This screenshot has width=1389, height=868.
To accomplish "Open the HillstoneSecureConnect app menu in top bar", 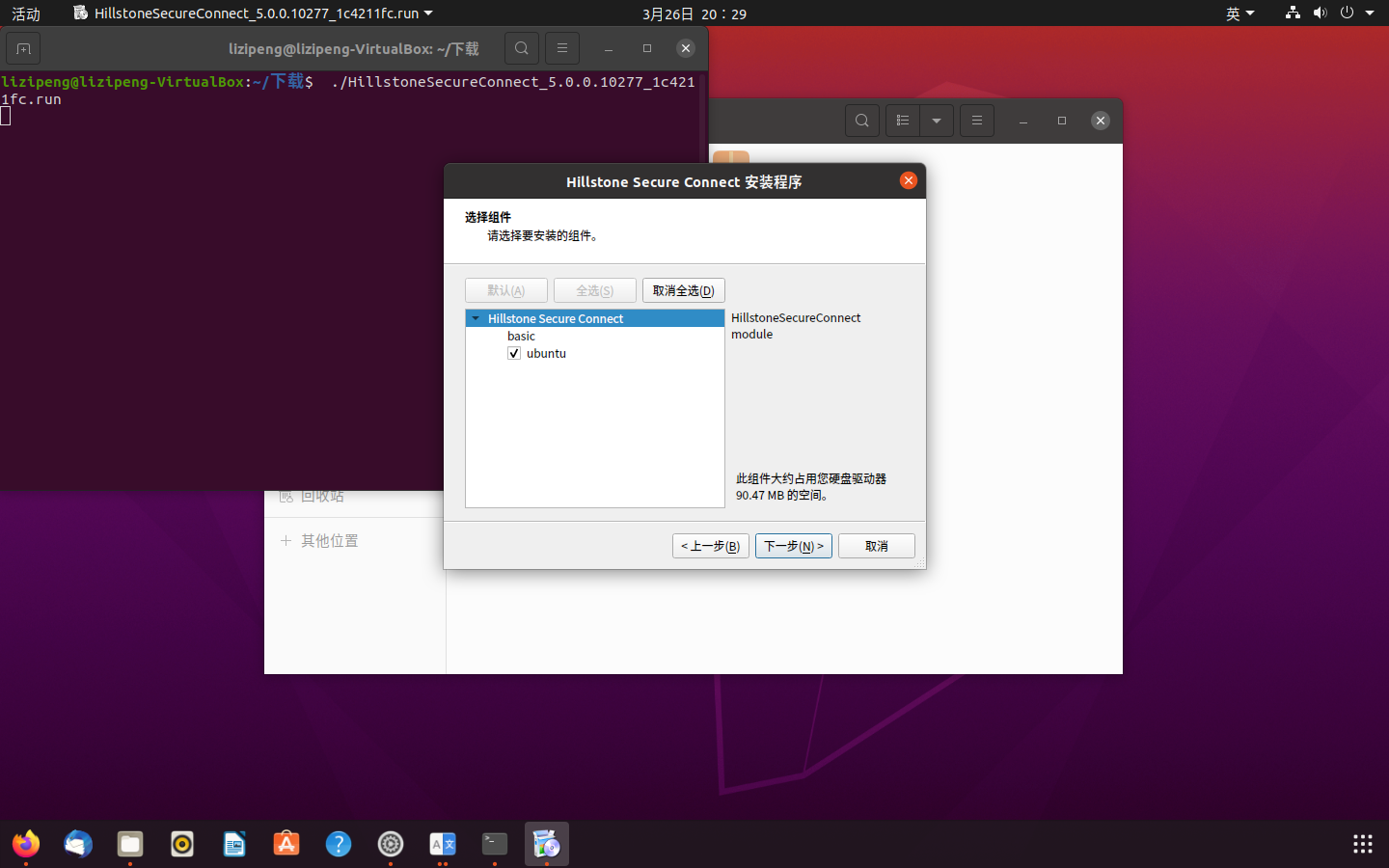I will click(253, 14).
